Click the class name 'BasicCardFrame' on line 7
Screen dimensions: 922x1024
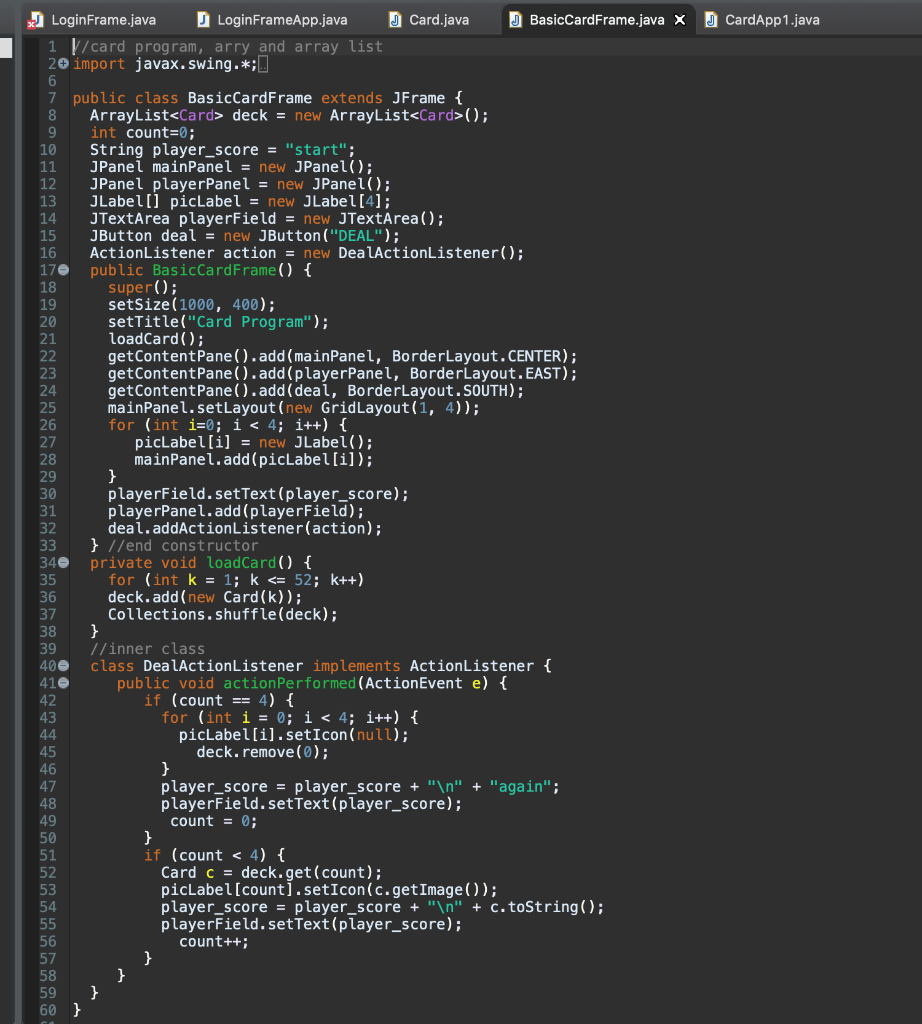click(249, 98)
